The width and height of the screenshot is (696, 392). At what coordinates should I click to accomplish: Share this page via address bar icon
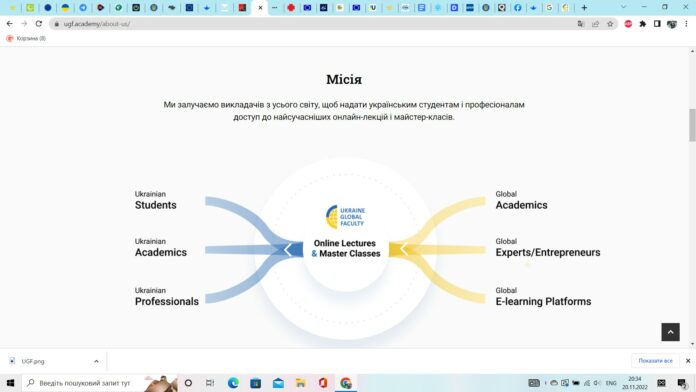coord(595,24)
